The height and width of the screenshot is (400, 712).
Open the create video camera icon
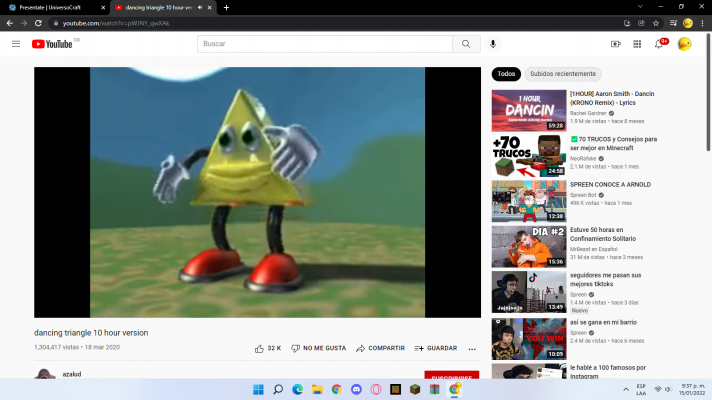coord(616,44)
